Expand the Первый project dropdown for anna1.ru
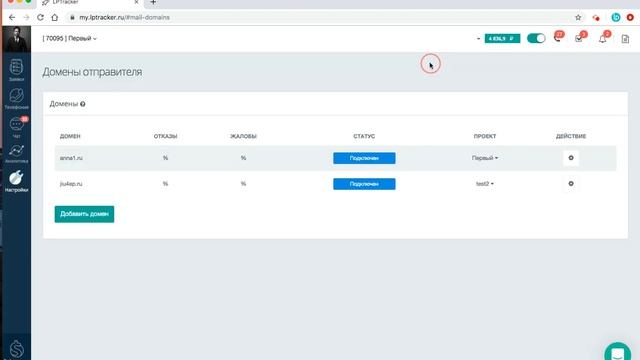 point(485,158)
